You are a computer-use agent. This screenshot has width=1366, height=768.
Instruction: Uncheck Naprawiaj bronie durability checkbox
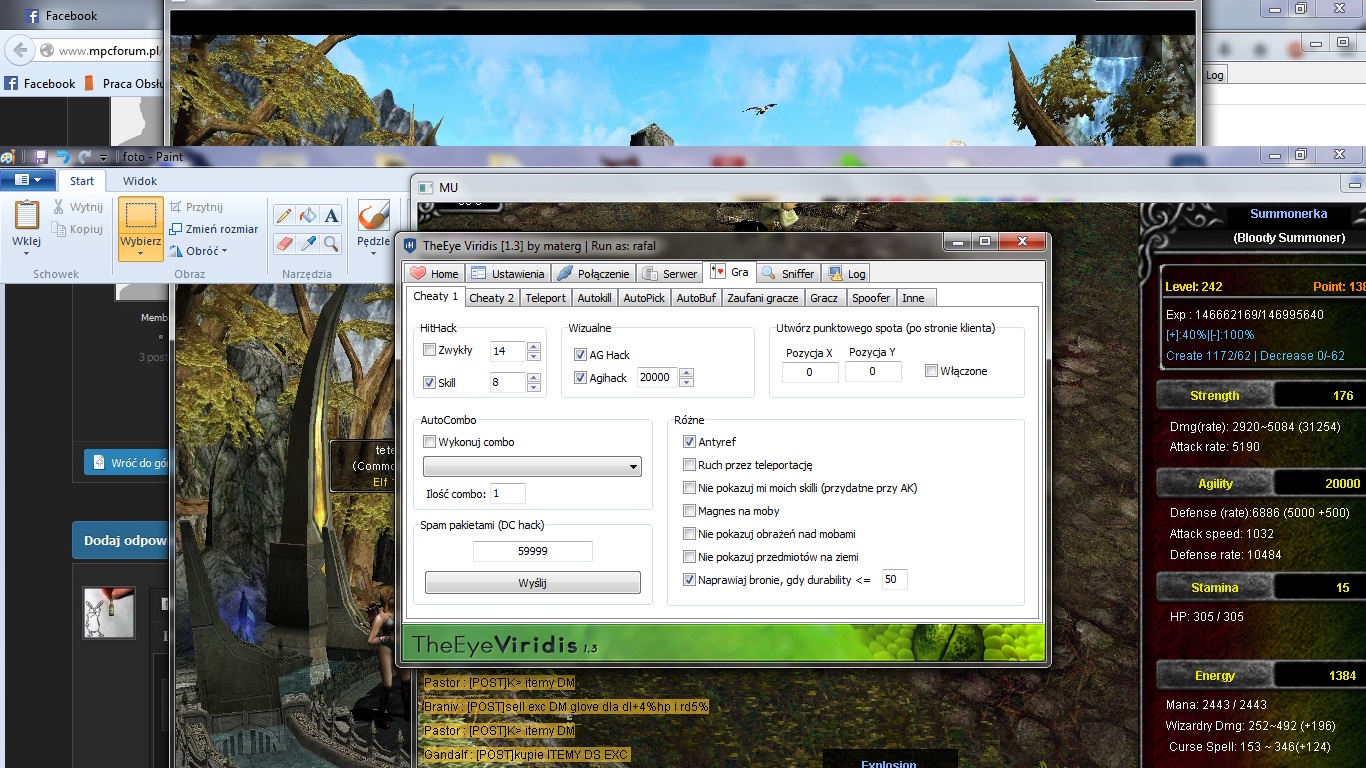(x=689, y=580)
